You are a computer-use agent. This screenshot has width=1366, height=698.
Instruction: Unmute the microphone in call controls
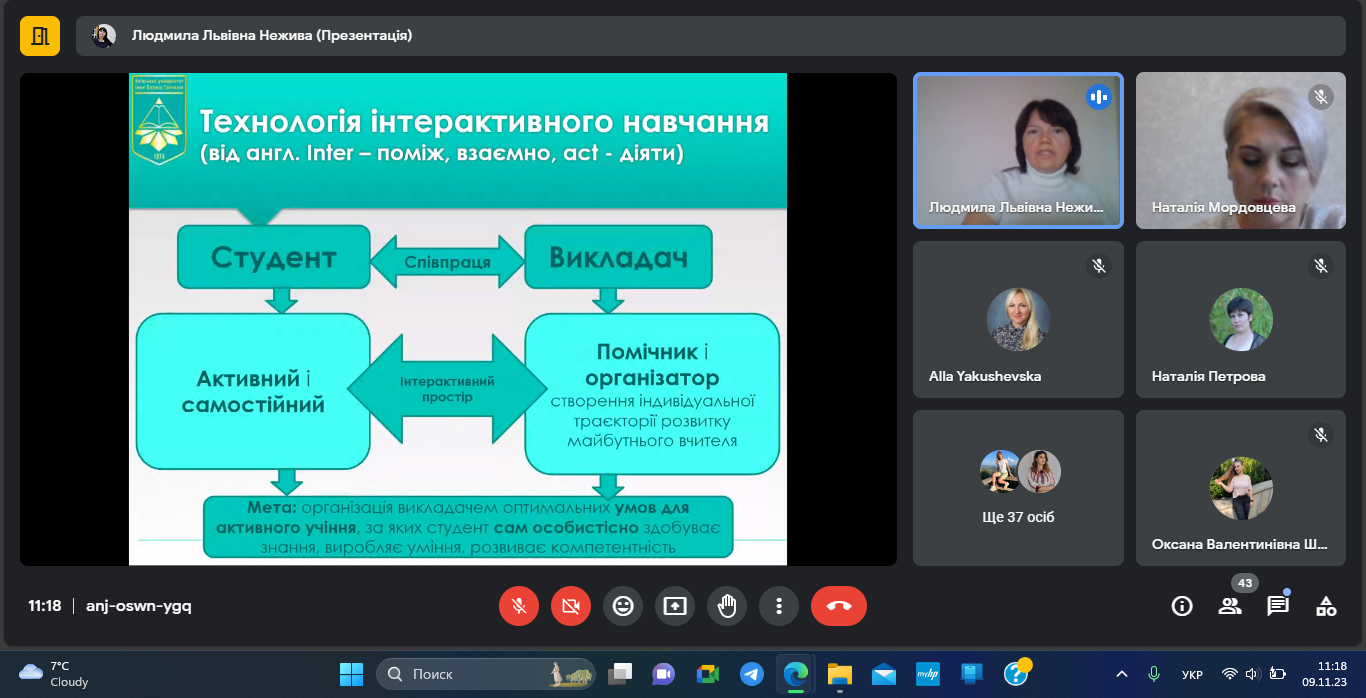click(518, 606)
